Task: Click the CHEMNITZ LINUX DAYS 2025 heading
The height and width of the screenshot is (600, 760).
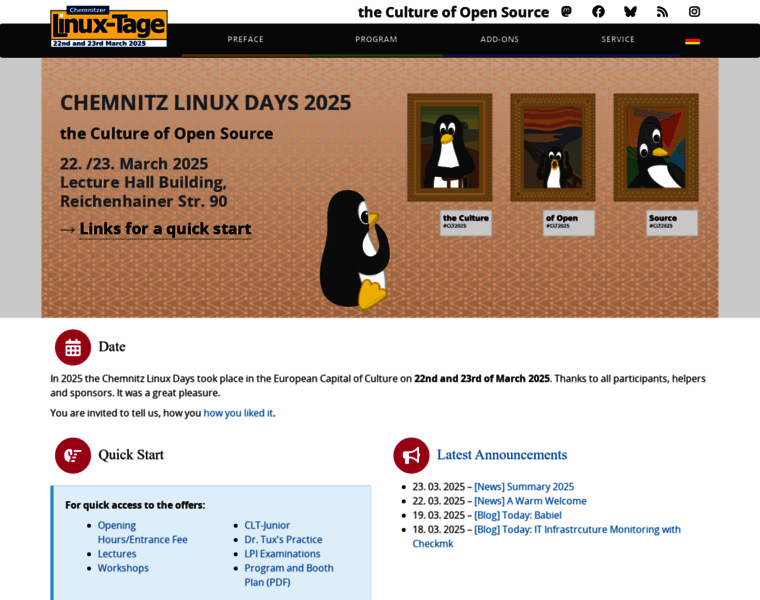Action: point(206,103)
